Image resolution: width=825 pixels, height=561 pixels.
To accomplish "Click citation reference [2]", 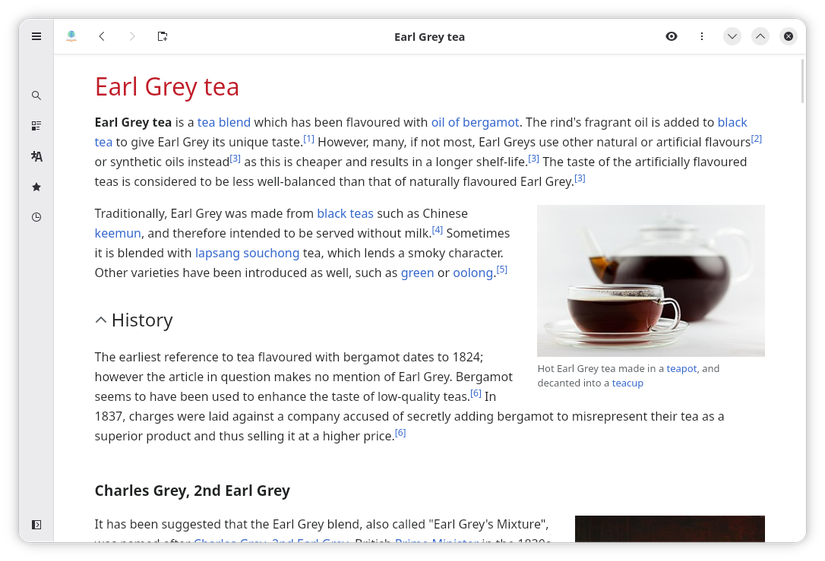I will tap(757, 139).
